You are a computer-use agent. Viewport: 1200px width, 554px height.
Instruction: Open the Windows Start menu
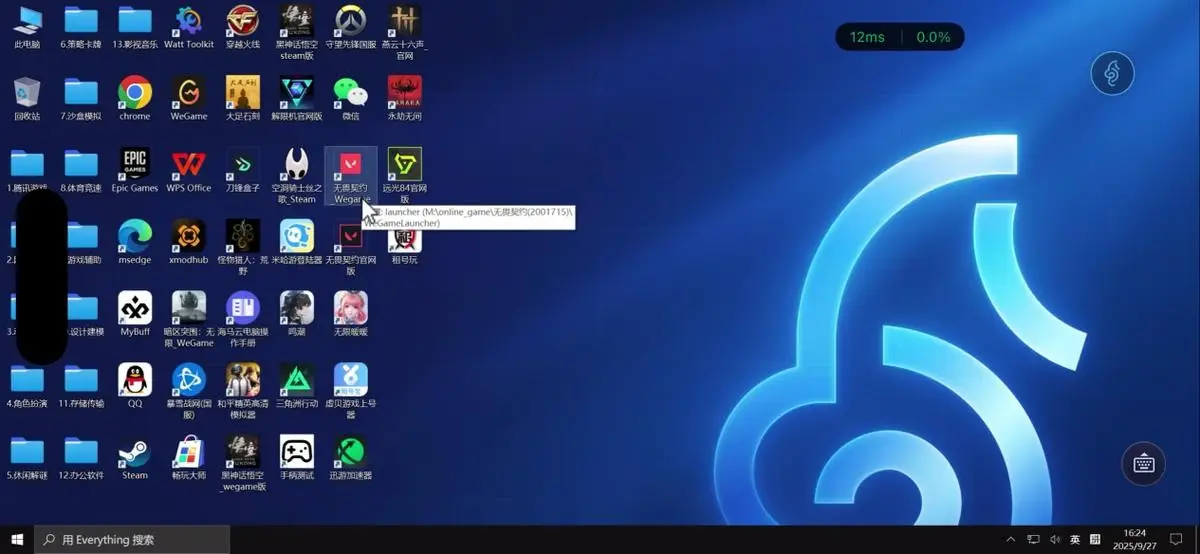[17, 540]
